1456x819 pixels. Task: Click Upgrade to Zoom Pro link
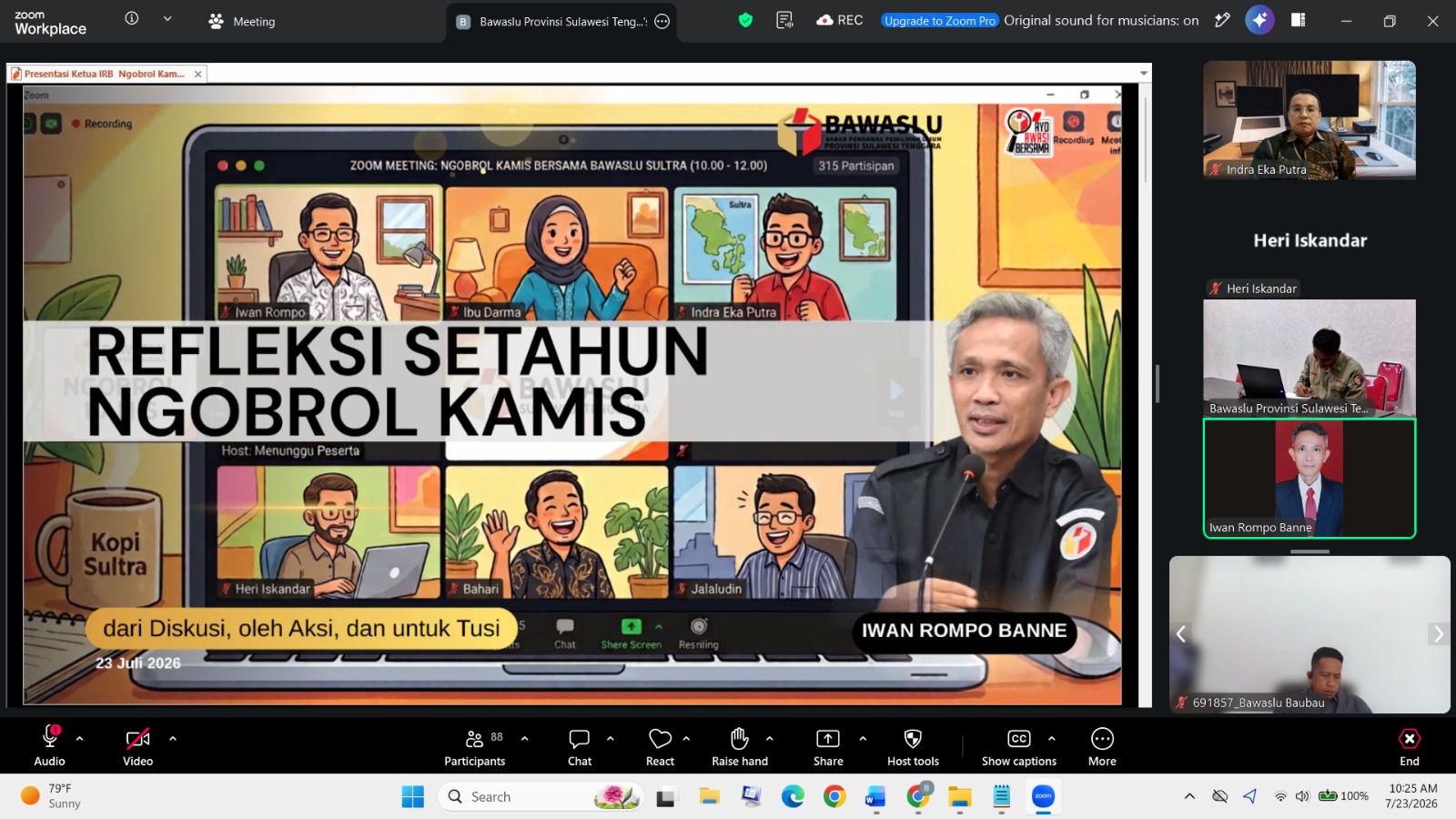(940, 21)
